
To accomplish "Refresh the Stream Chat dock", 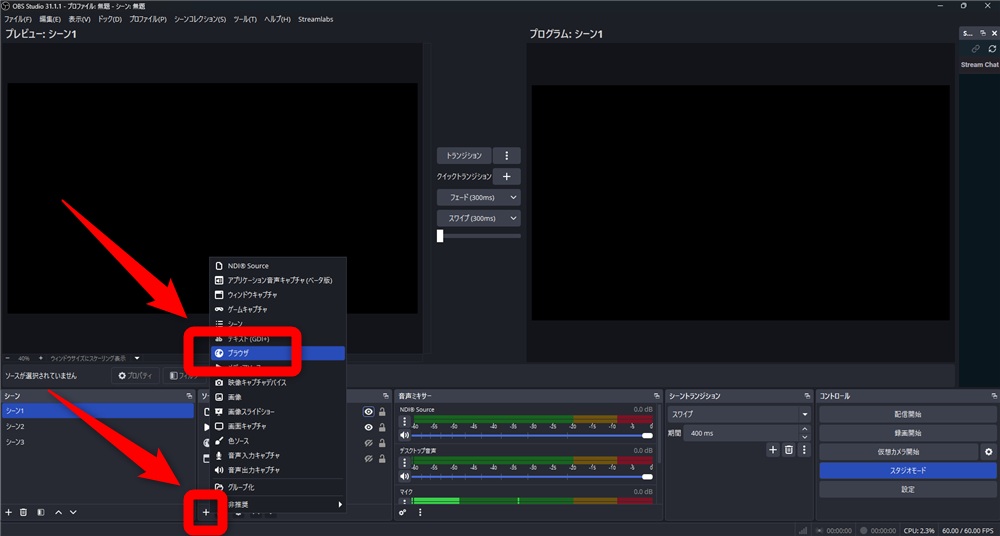I will [x=992, y=48].
